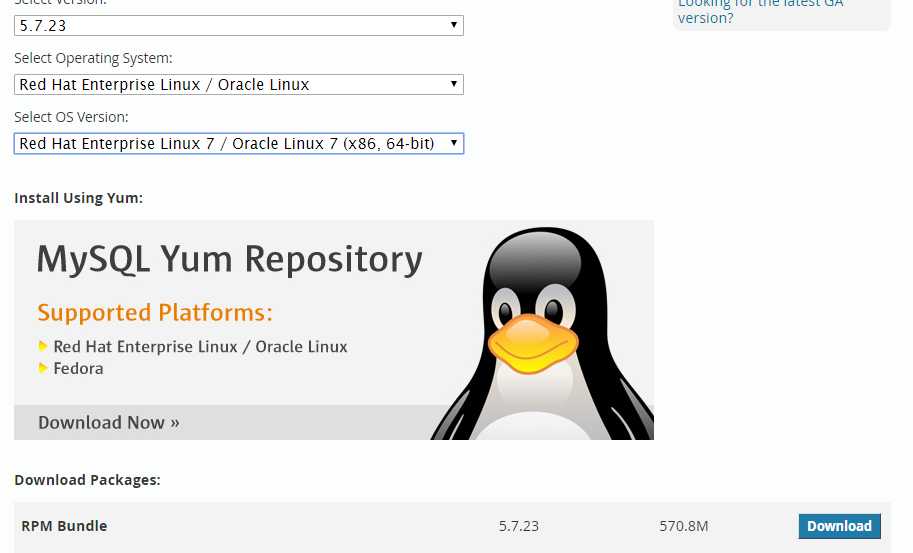Screen dimensions: 913x553
Task: Click the 570.8M size value
Action: [x=684, y=526]
